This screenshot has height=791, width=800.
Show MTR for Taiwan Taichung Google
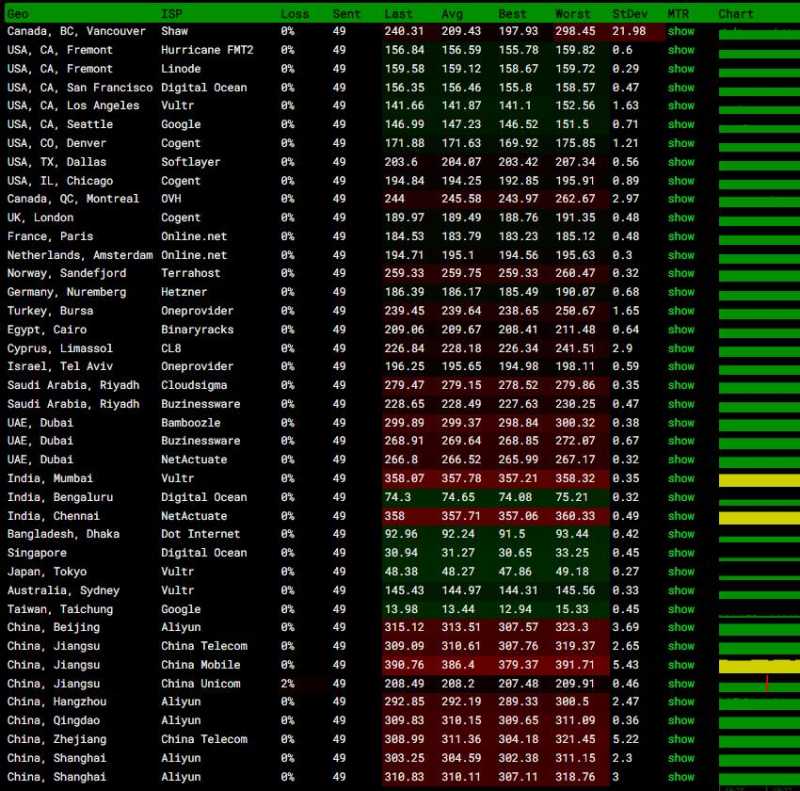click(x=681, y=609)
